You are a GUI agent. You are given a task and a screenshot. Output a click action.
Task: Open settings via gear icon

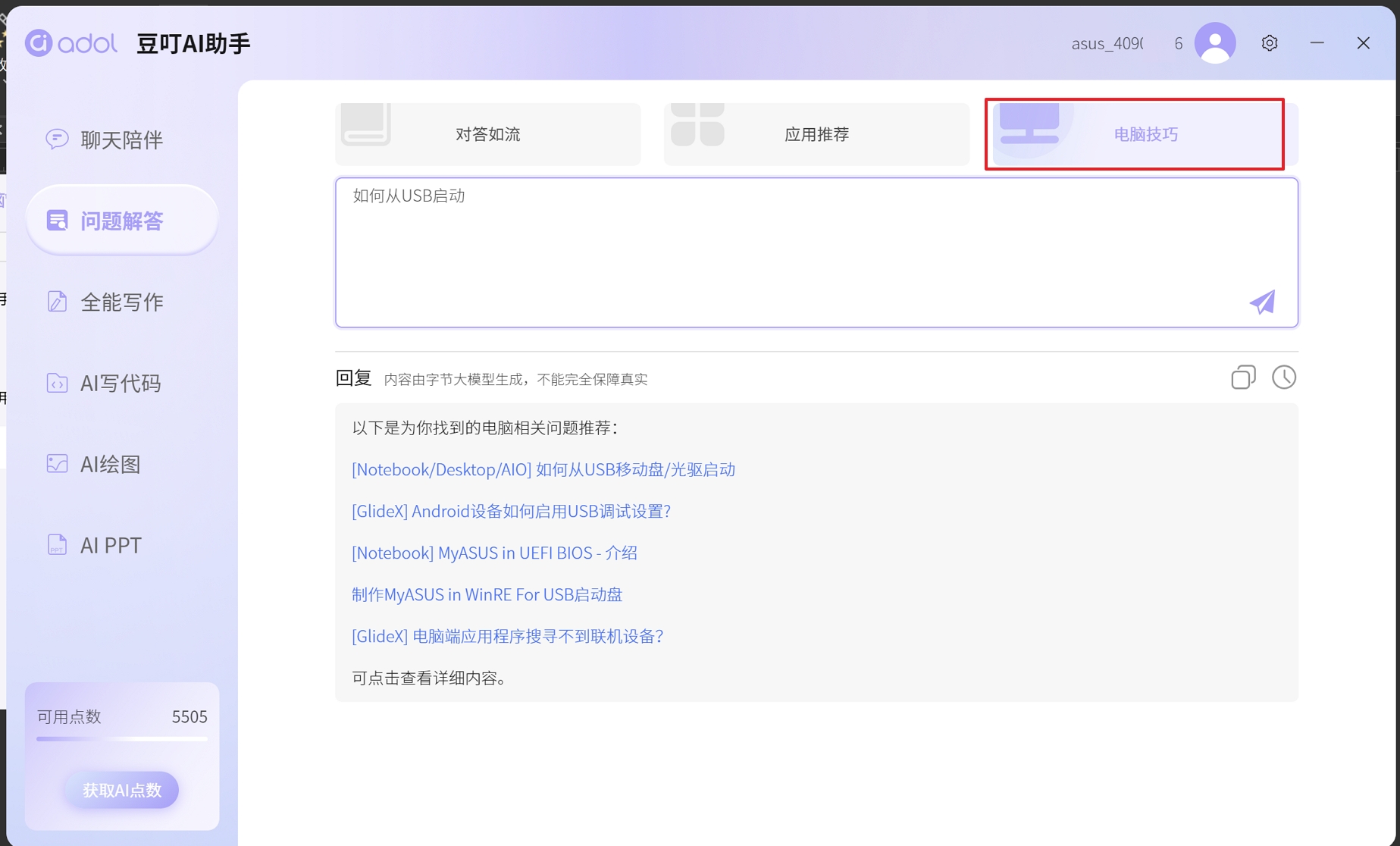pyautogui.click(x=1270, y=43)
